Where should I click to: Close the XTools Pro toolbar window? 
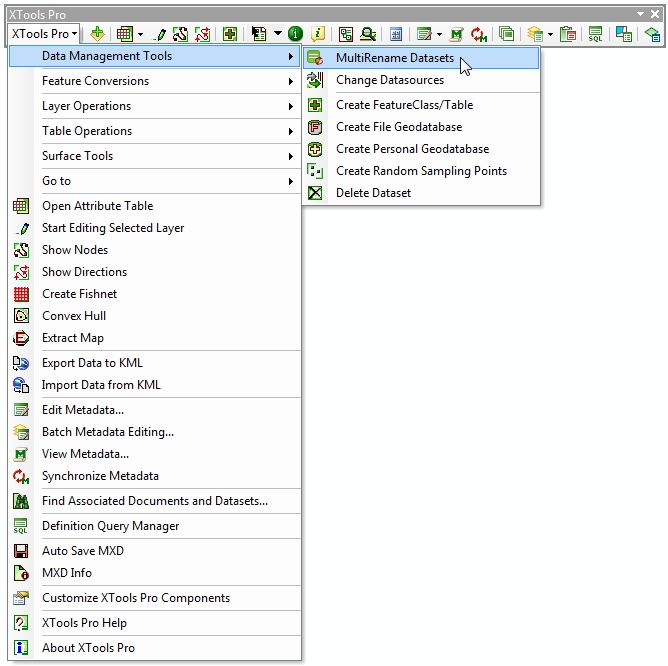pos(655,14)
